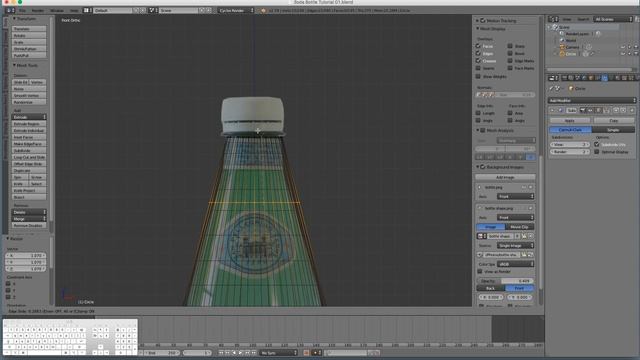The width and height of the screenshot is (640, 360).
Task: Open Source Single Image dropdown
Action: [x=516, y=246]
